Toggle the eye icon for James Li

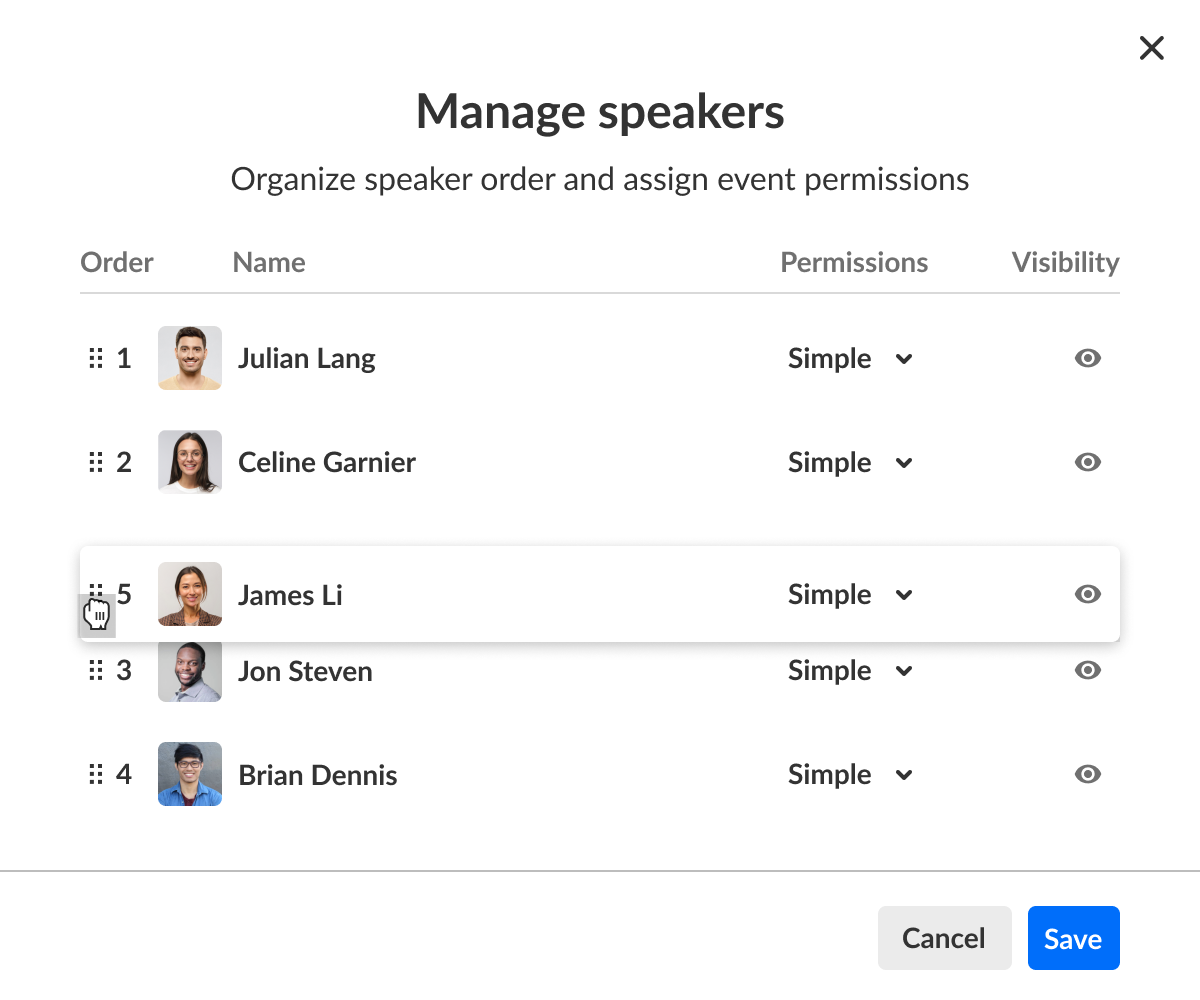(1088, 594)
